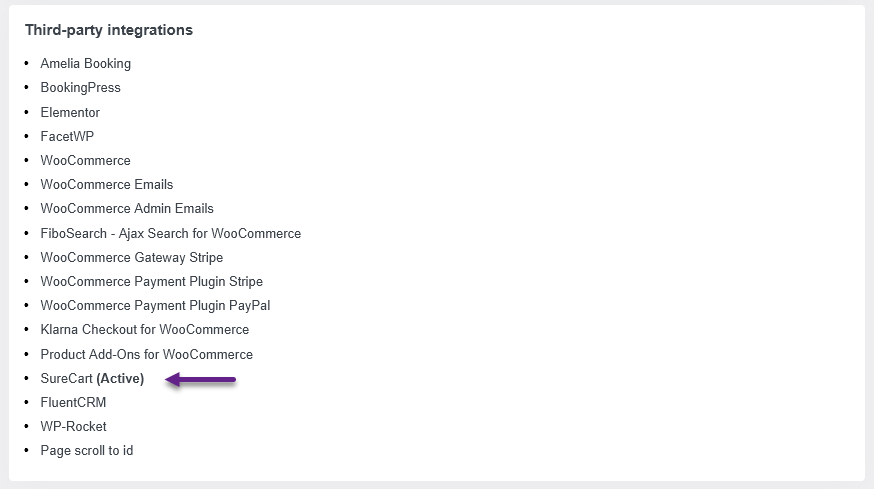Image resolution: width=874 pixels, height=489 pixels.
Task: Choose Klarna Checkout for WooCommerce
Action: pyautogui.click(x=144, y=330)
